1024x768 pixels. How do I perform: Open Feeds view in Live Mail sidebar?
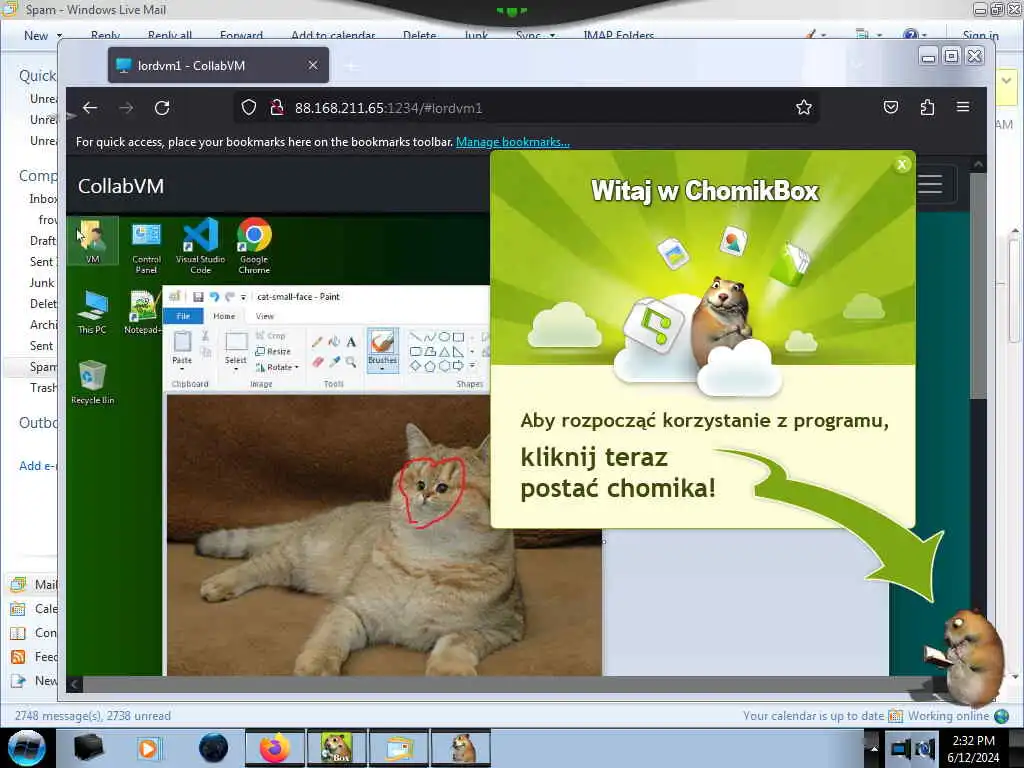click(x=34, y=657)
